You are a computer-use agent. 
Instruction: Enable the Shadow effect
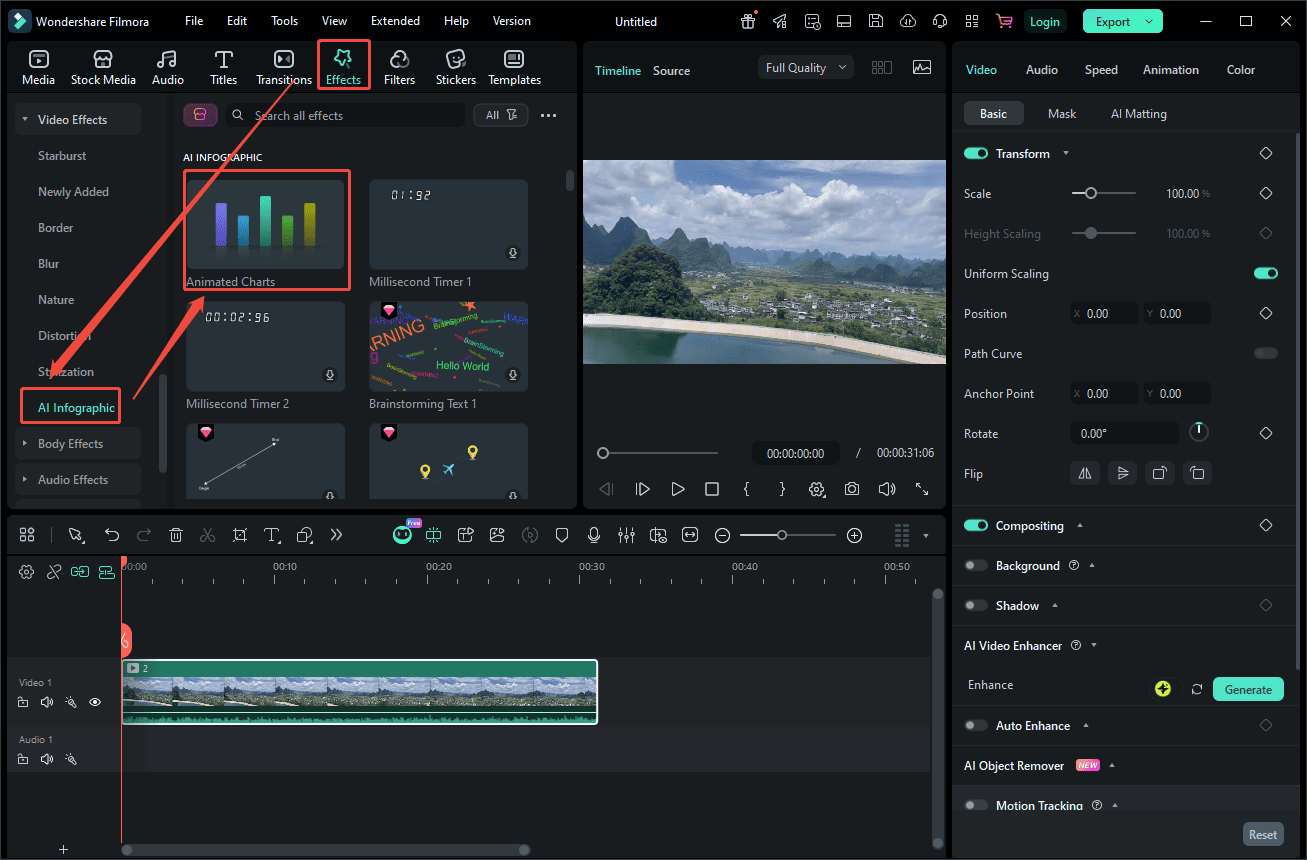coord(975,605)
